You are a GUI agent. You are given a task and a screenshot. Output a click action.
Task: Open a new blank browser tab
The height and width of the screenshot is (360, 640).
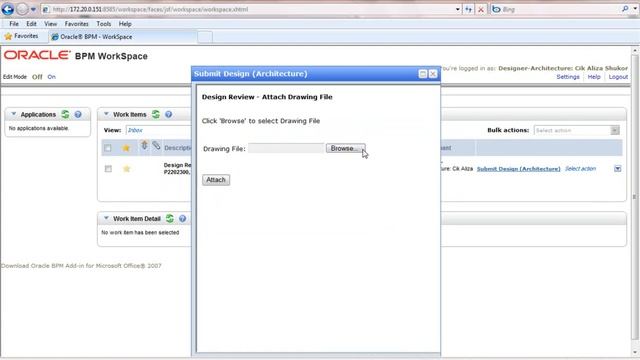pyautogui.click(x=205, y=37)
